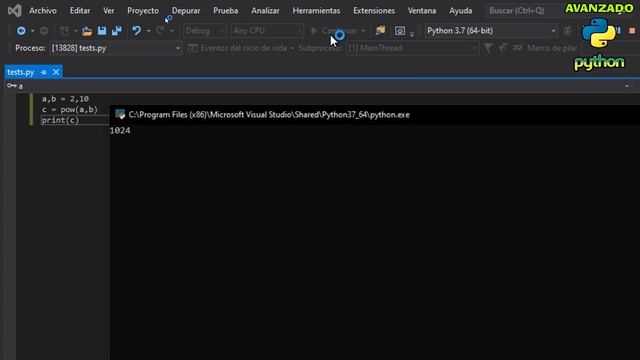Open the Proyecto menu
640x360 pixels.
tap(143, 11)
